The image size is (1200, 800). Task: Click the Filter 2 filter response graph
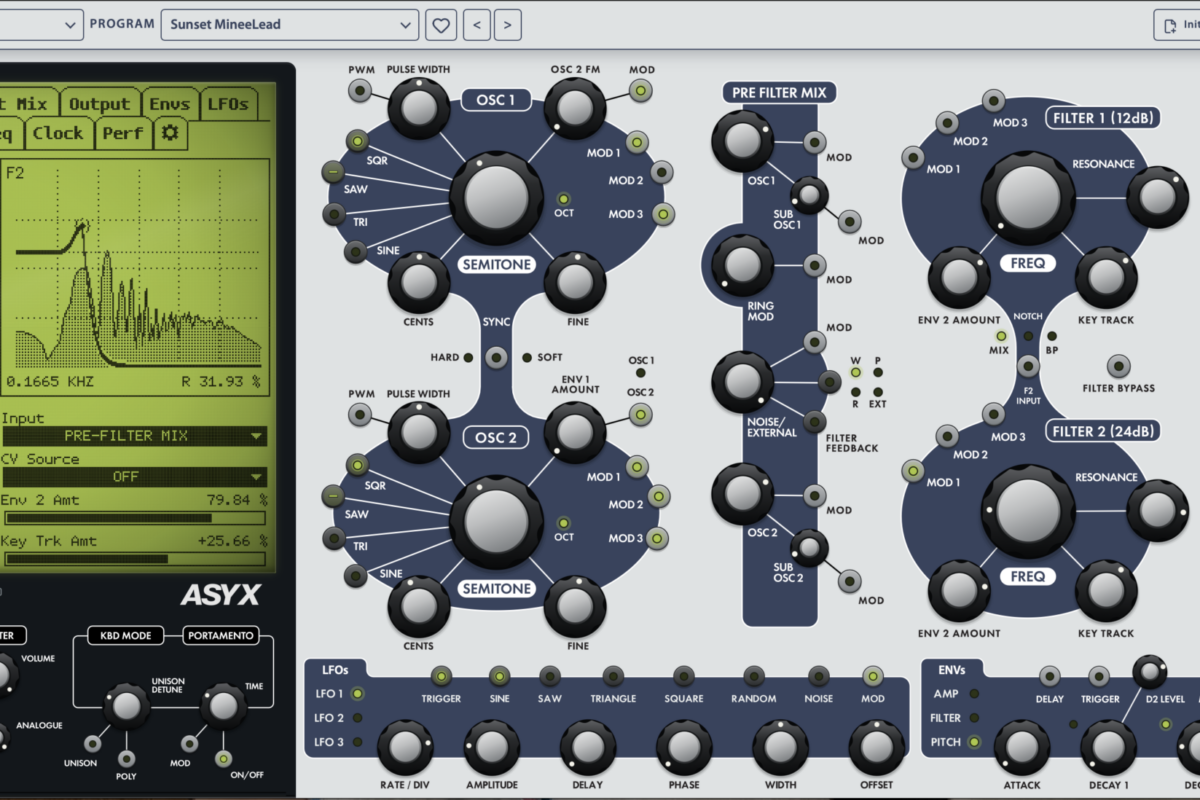tap(134, 275)
